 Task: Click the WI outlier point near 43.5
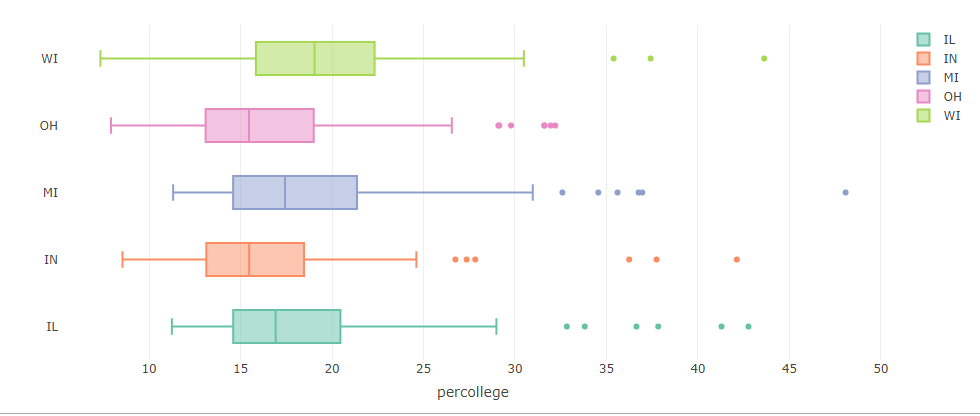tap(764, 59)
